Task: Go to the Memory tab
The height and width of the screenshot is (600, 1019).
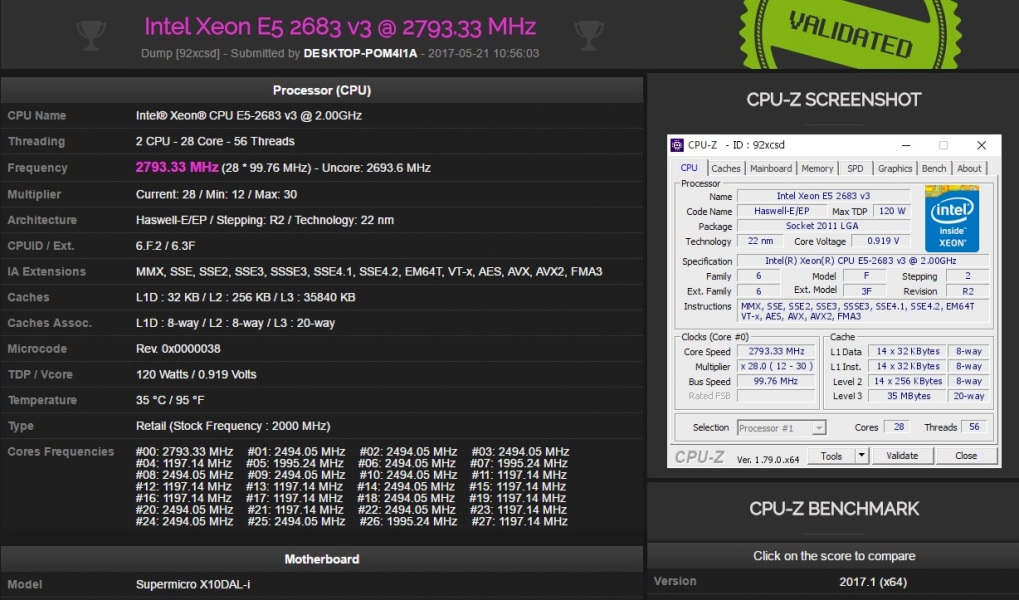Action: point(817,168)
